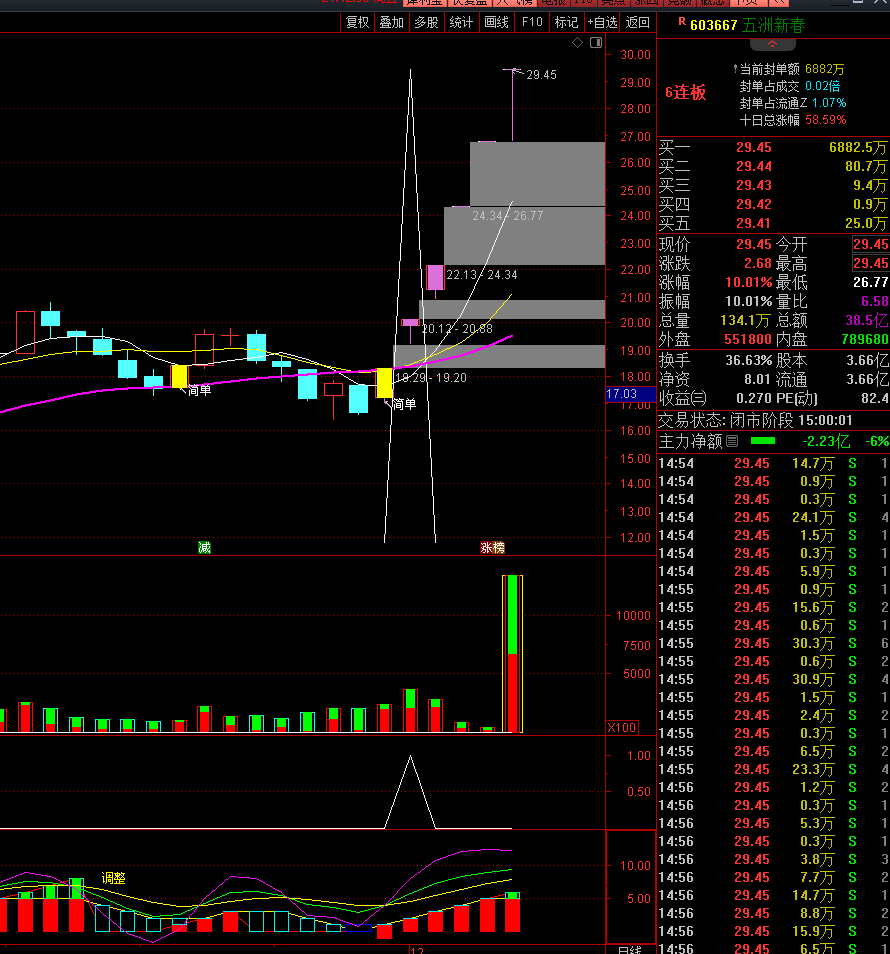
Task: Click the 29.45 high price label
Action: (541, 75)
